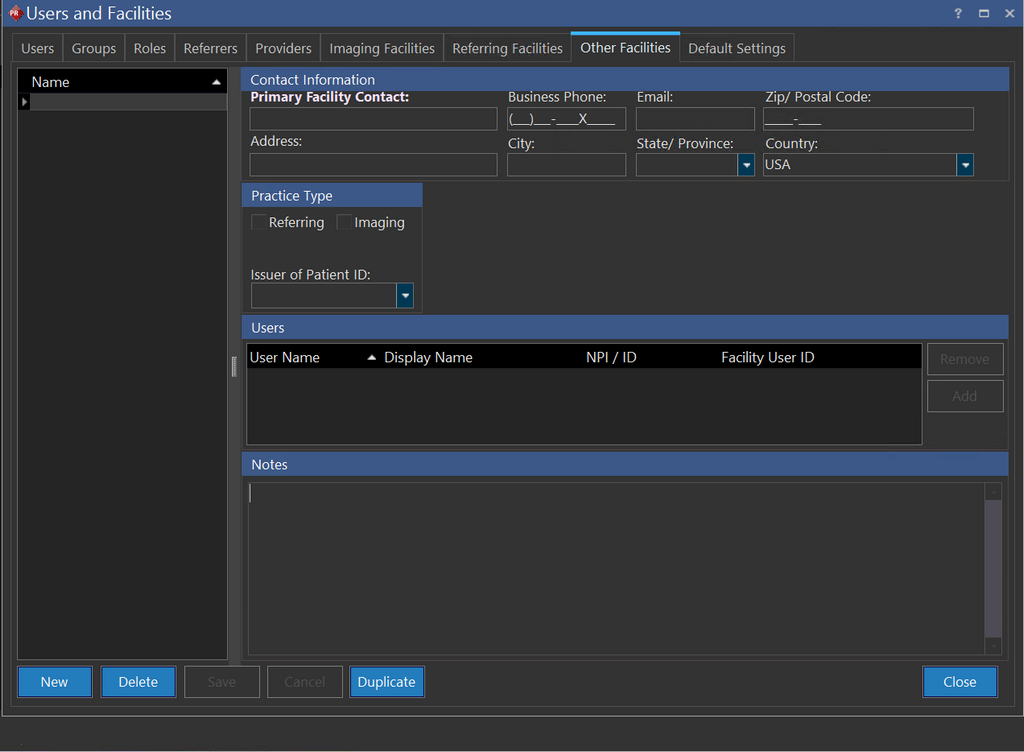Switch to the Imaging Facilities tab

click(382, 48)
